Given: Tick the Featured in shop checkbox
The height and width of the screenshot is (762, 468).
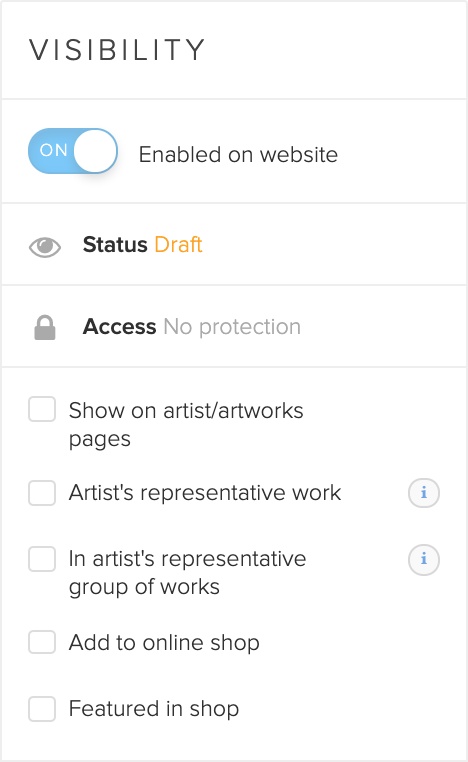Looking at the screenshot, I should click(x=42, y=709).
